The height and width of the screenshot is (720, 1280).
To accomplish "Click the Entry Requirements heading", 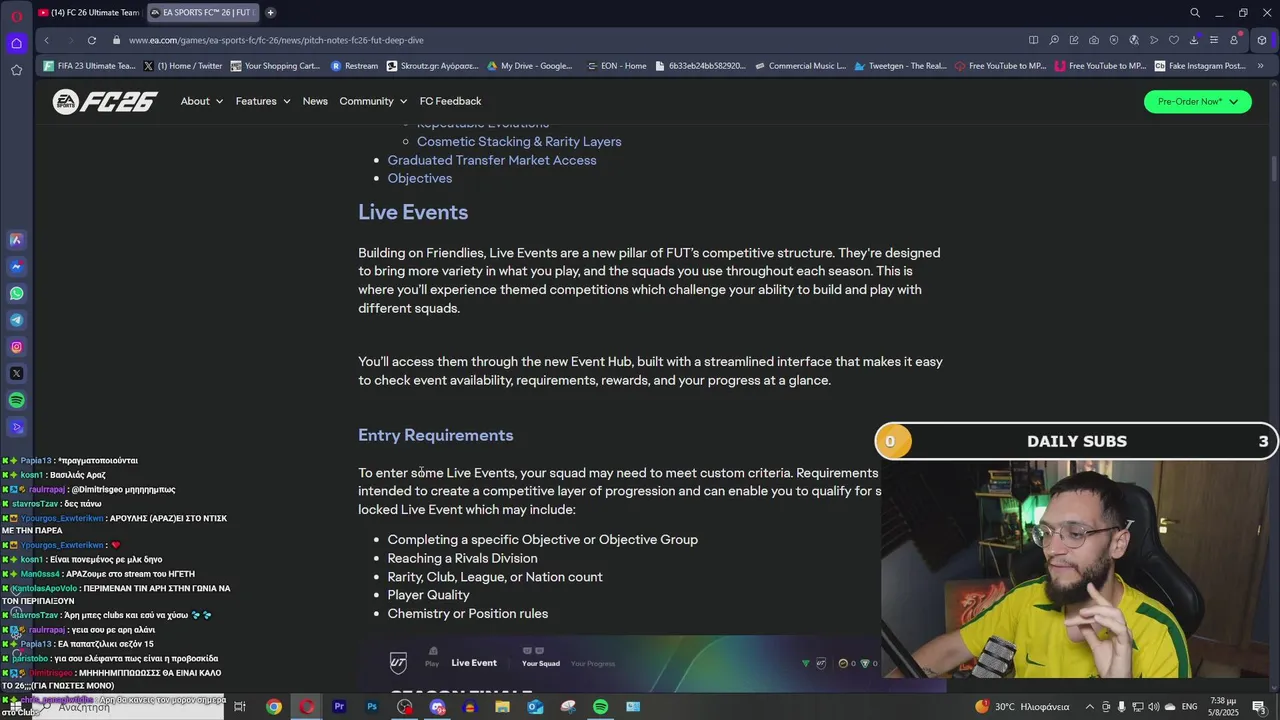I will (436, 435).
